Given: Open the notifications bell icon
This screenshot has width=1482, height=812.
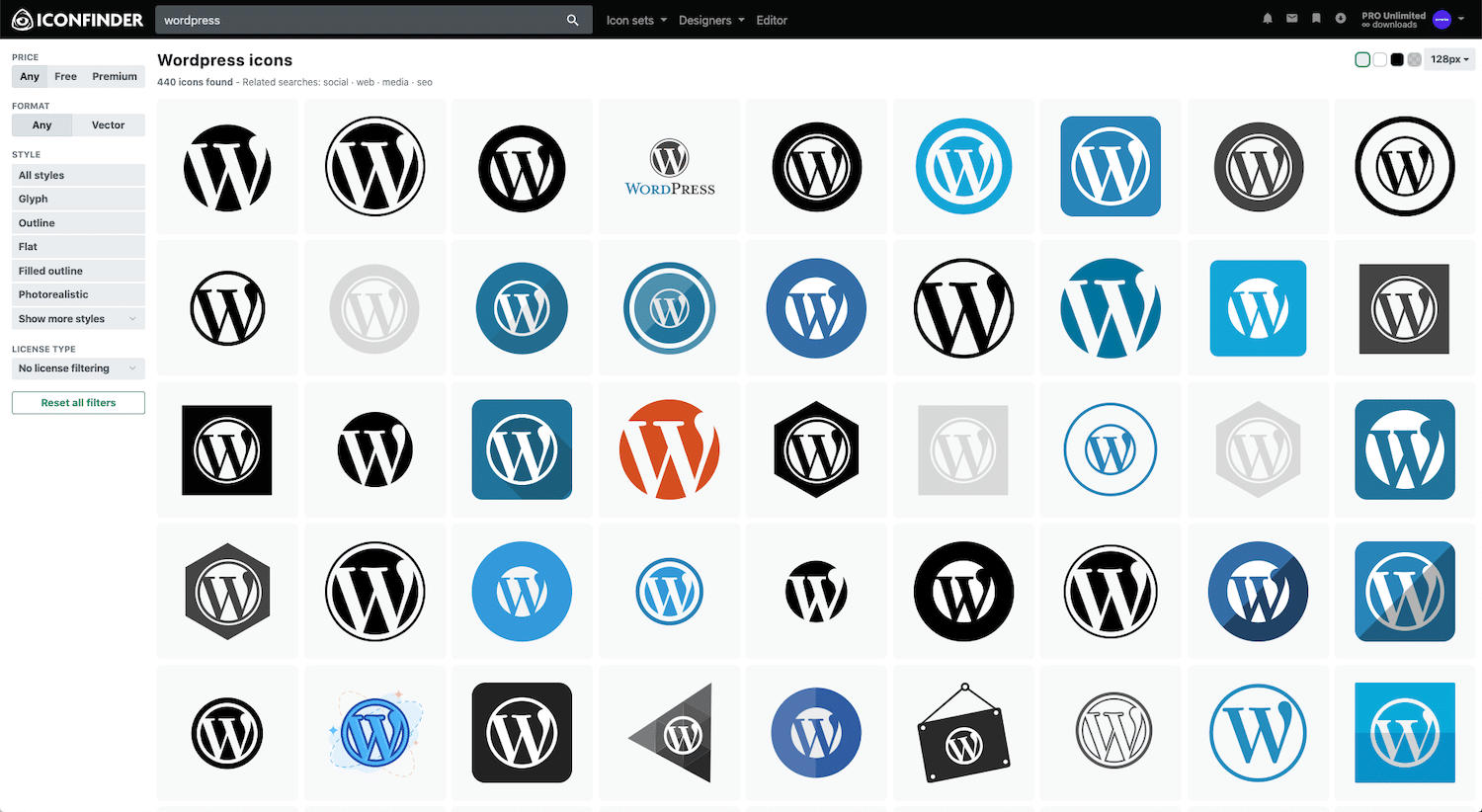Looking at the screenshot, I should 1268,19.
